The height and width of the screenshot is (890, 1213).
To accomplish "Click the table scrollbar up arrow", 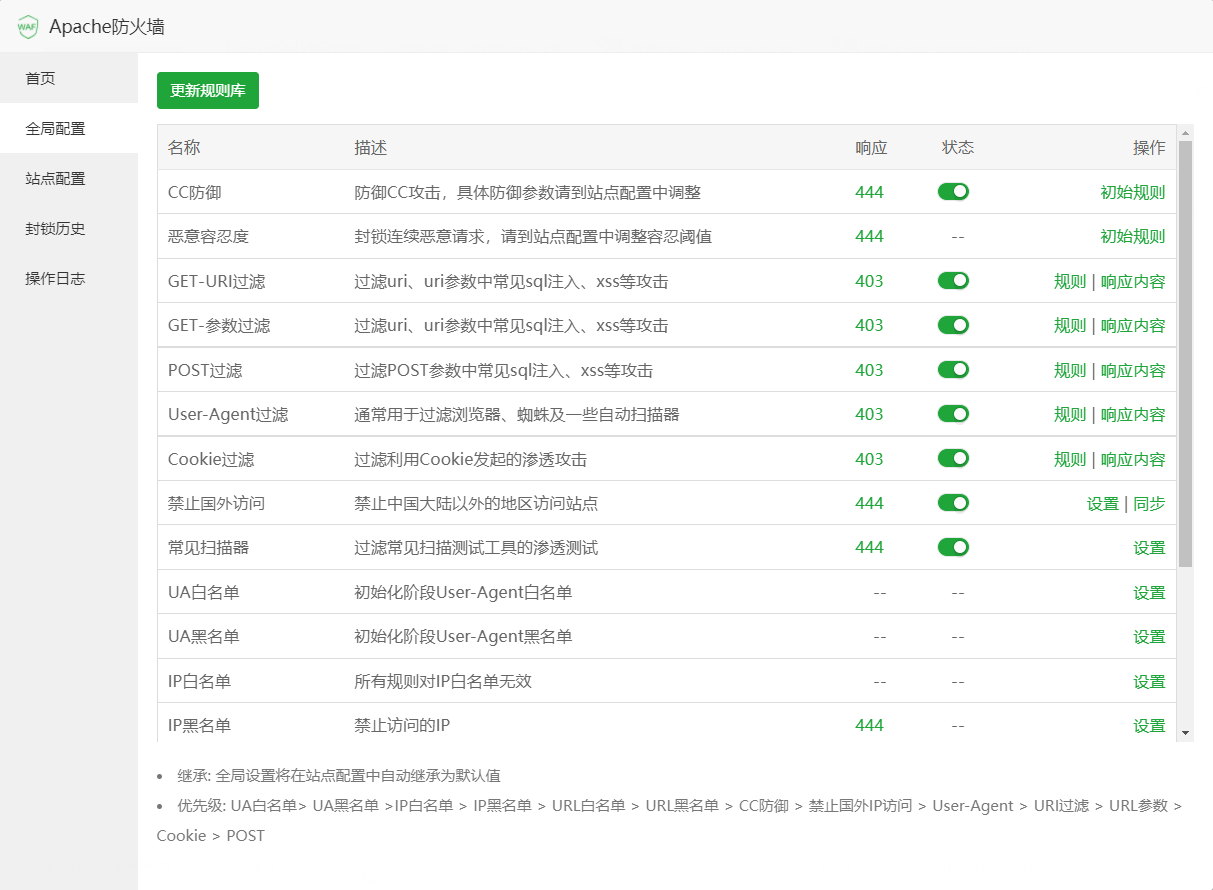I will coord(1186,132).
